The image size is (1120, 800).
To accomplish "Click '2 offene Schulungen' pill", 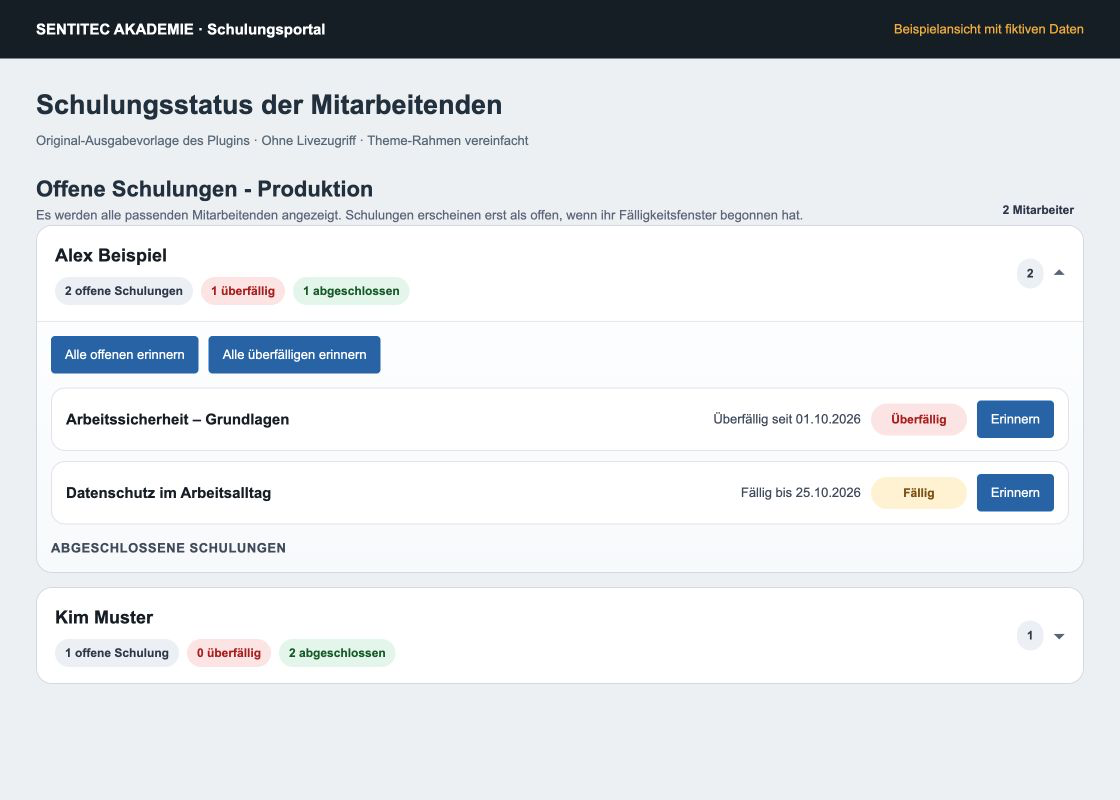I will pos(124,291).
